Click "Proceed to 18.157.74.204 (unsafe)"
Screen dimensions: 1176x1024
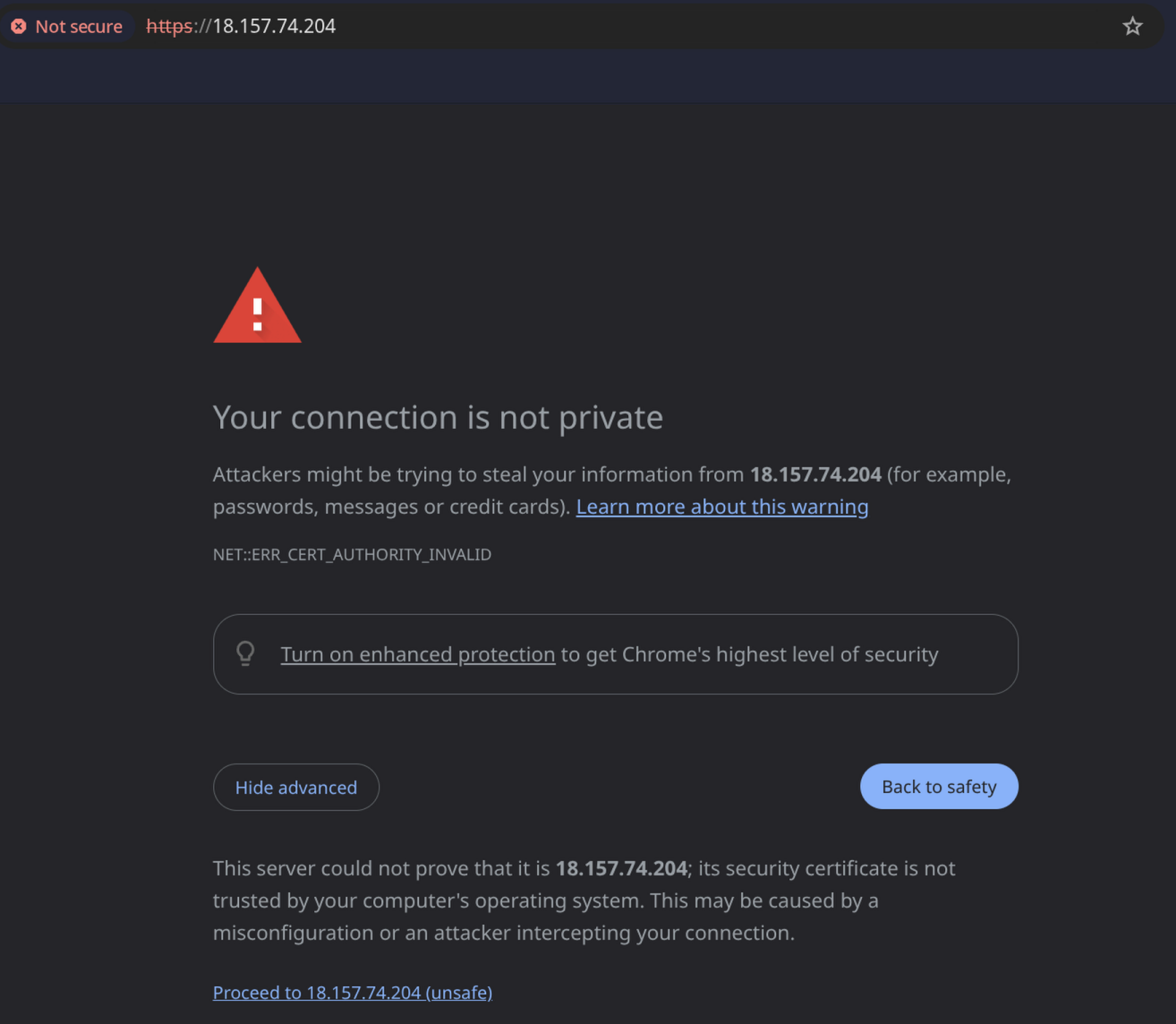[352, 992]
